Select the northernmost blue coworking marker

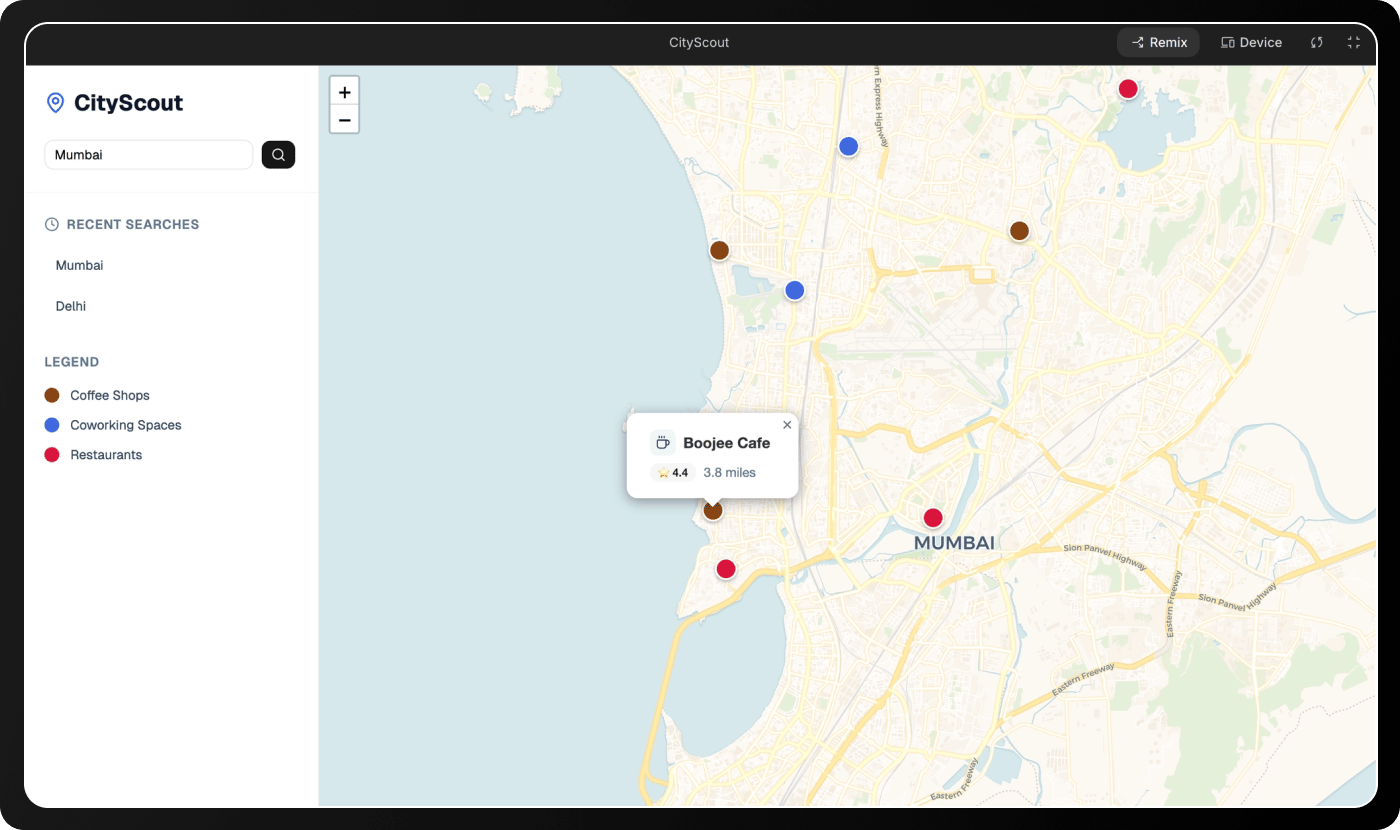[848, 147]
